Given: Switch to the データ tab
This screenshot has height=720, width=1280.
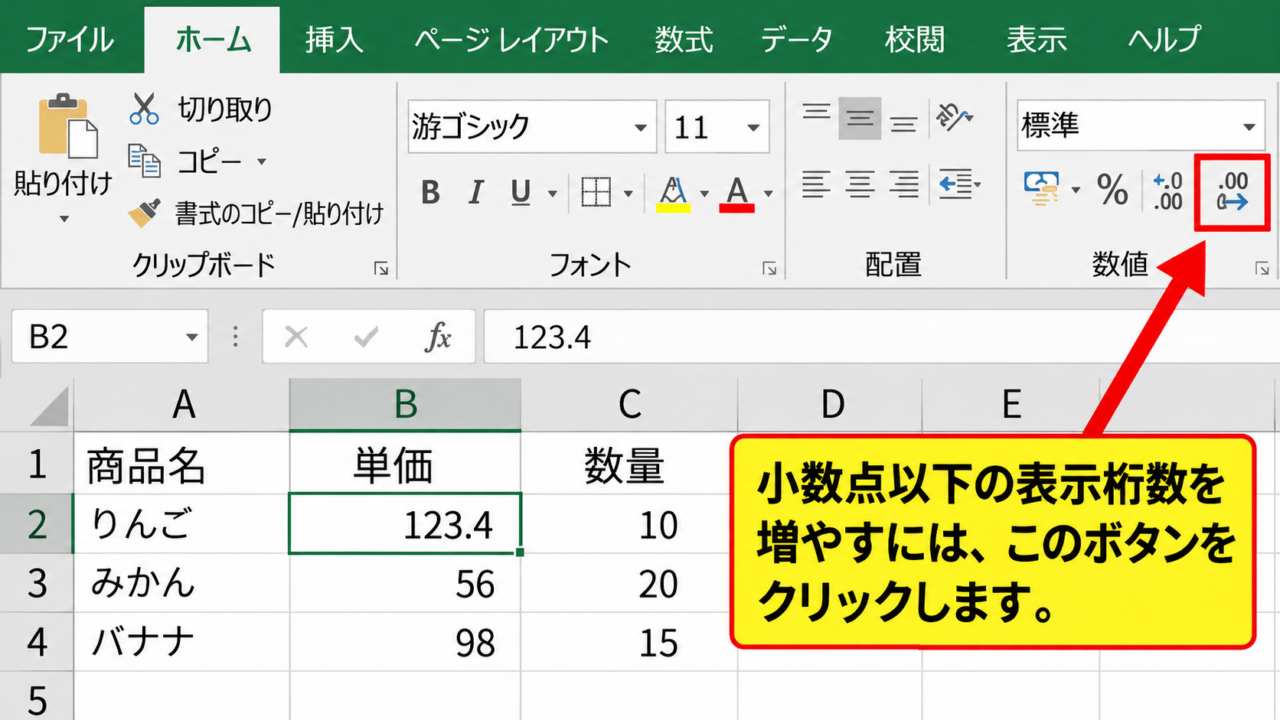Looking at the screenshot, I should [x=796, y=40].
